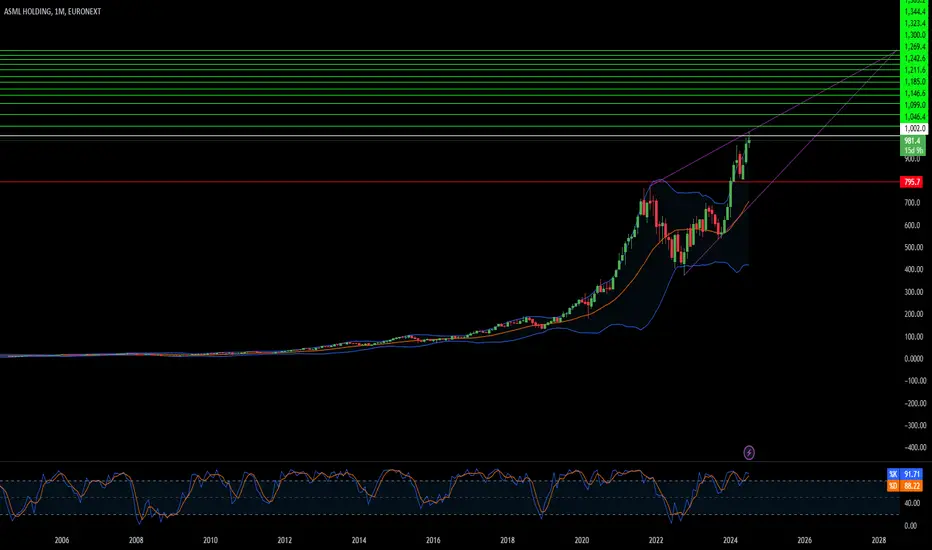932x550 pixels.
Task: Click the 2014 time axis label
Action: click(x=359, y=540)
